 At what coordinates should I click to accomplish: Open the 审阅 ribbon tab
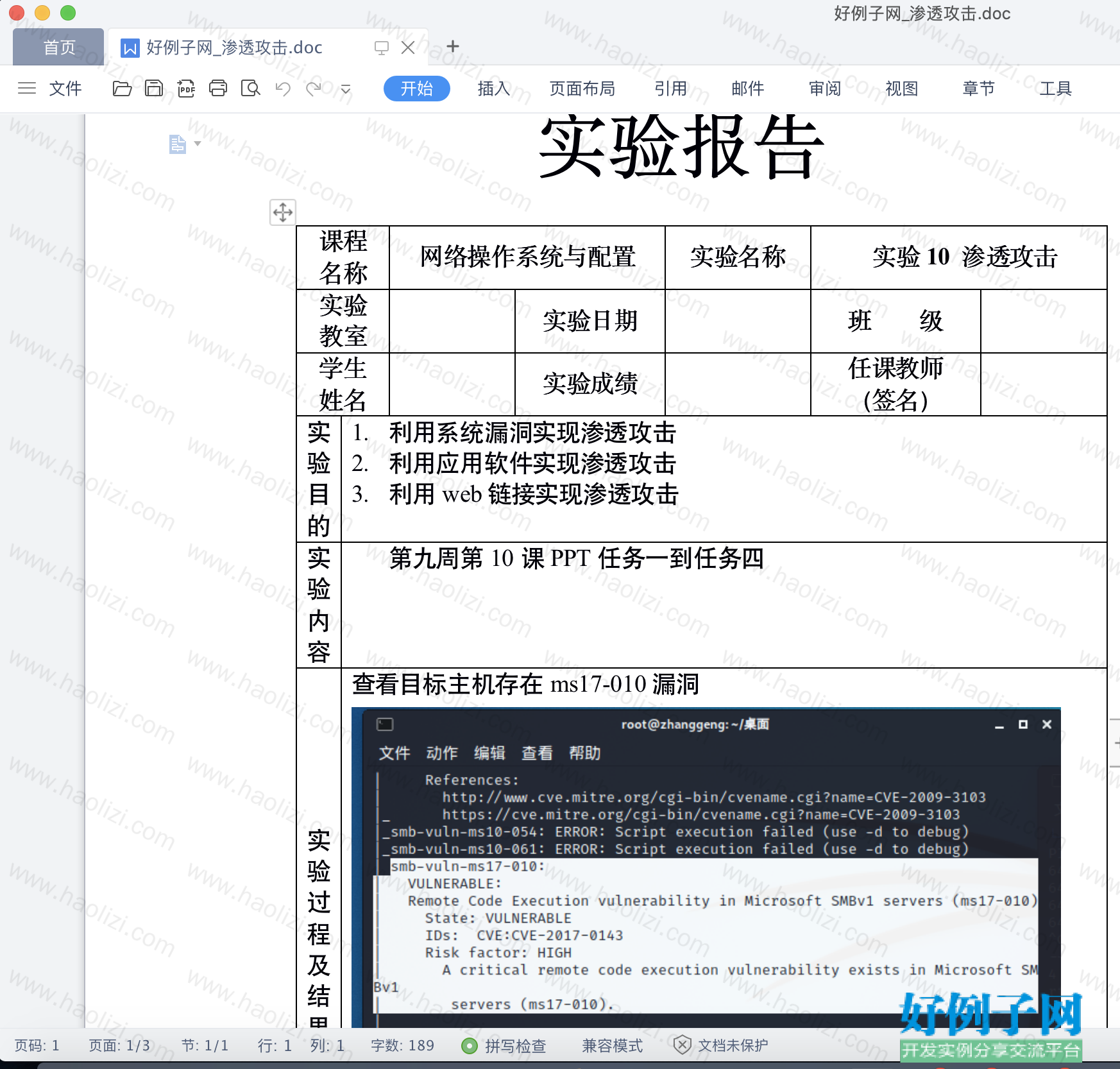825,89
